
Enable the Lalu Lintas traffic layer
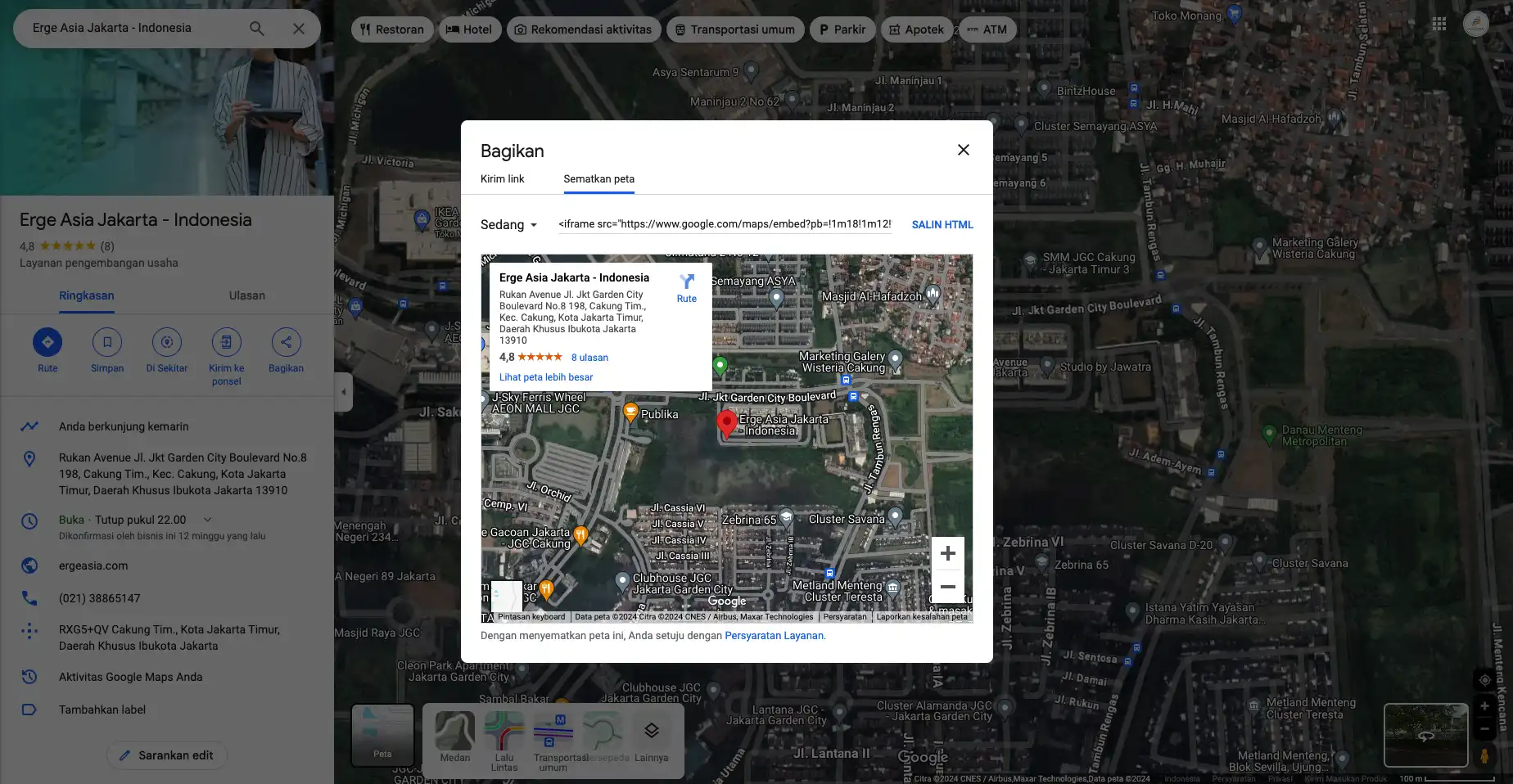point(504,731)
